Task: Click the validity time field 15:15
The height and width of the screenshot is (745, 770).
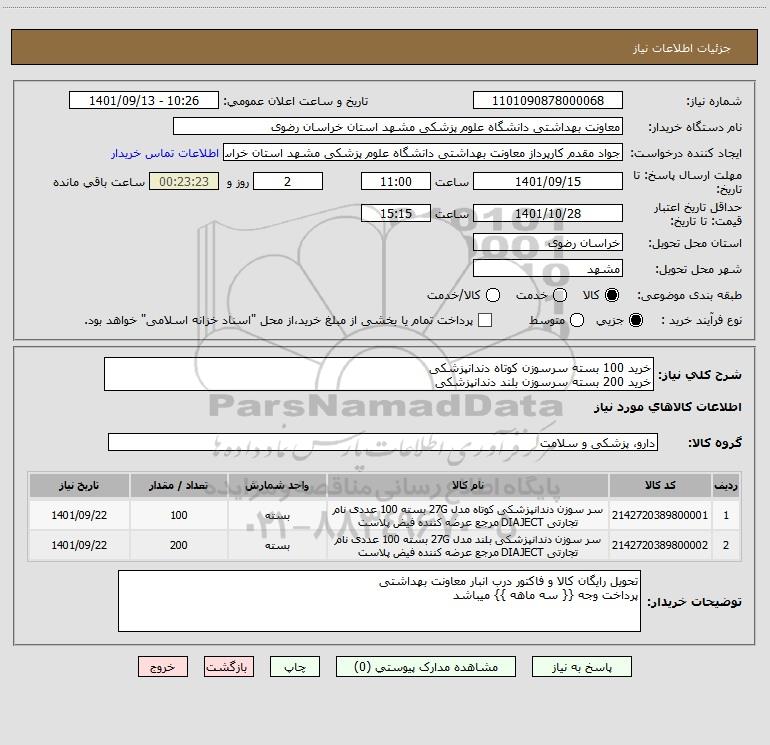Action: tap(396, 213)
